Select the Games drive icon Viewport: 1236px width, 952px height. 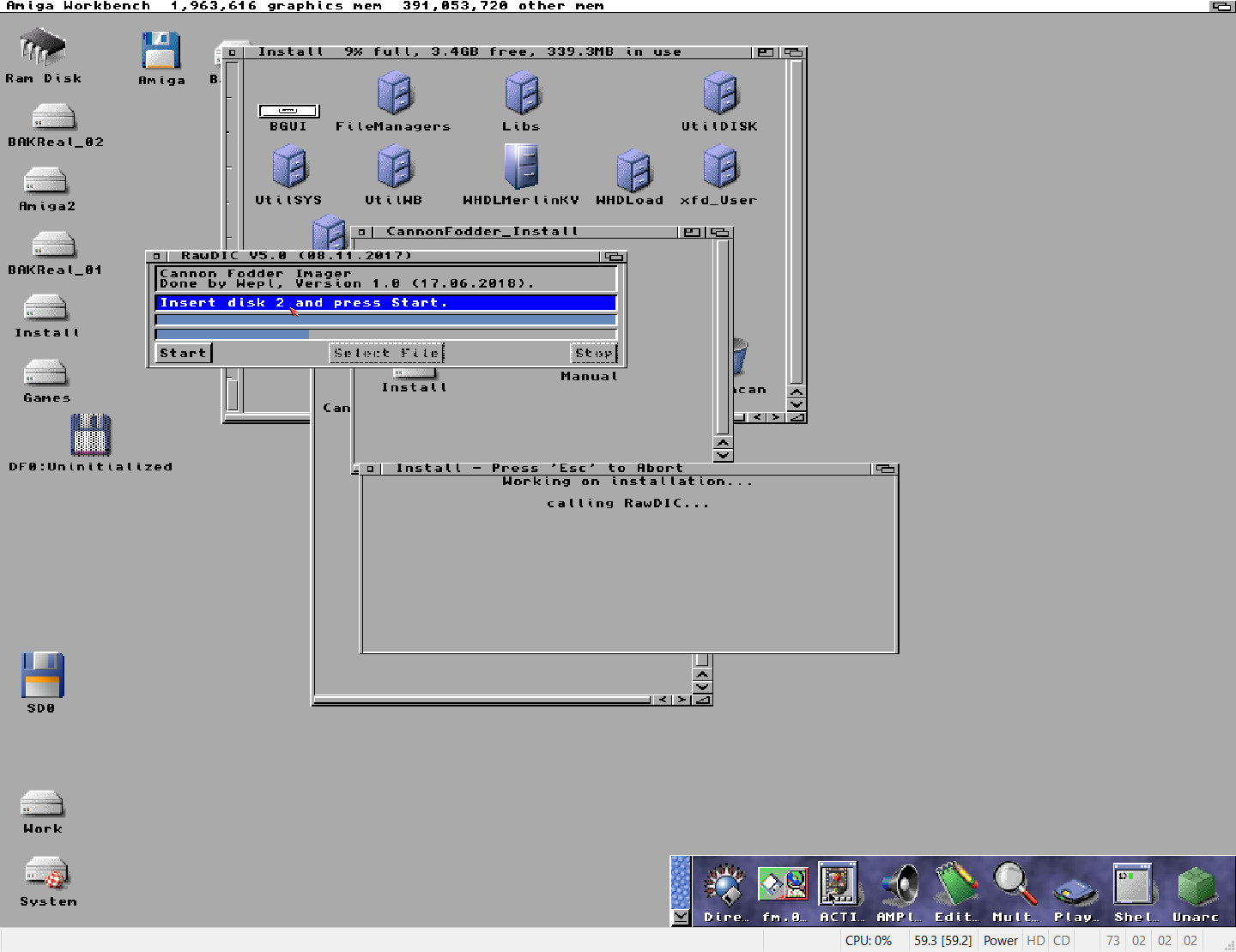(x=45, y=373)
